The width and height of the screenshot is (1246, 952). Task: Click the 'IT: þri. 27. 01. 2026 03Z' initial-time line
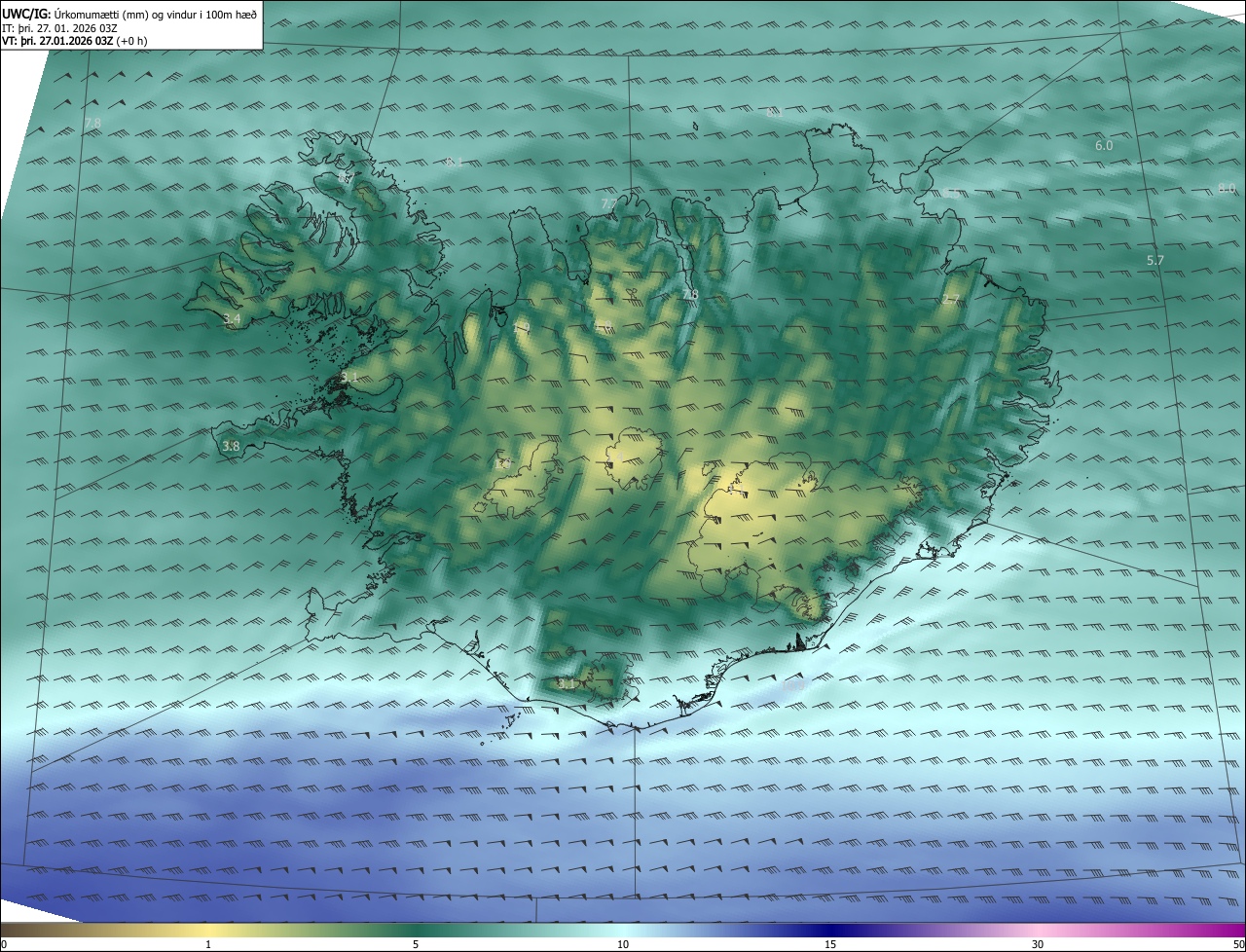pyautogui.click(x=59, y=27)
